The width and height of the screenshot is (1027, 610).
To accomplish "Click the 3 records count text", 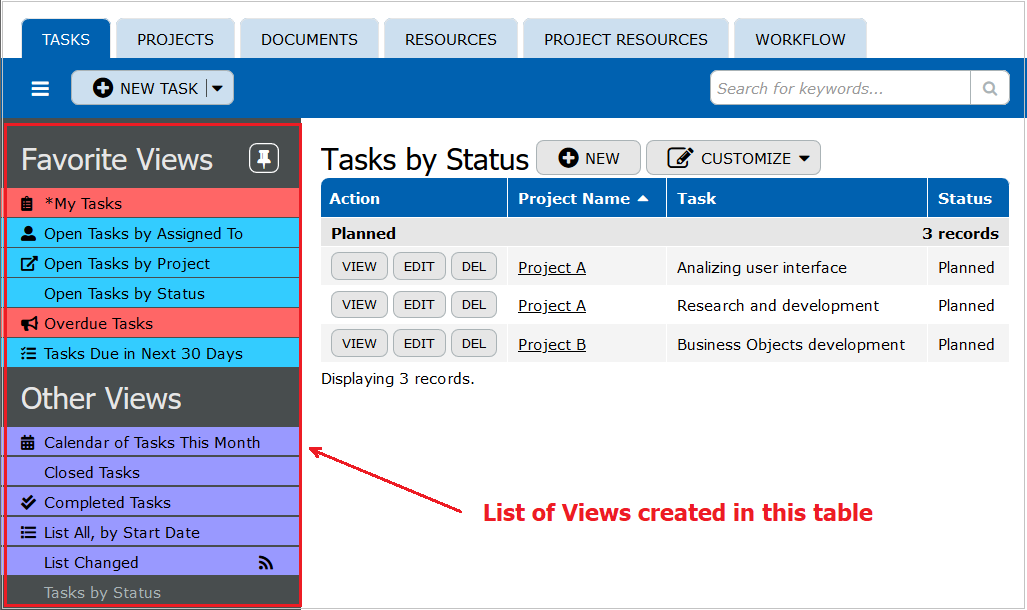I will click(960, 233).
